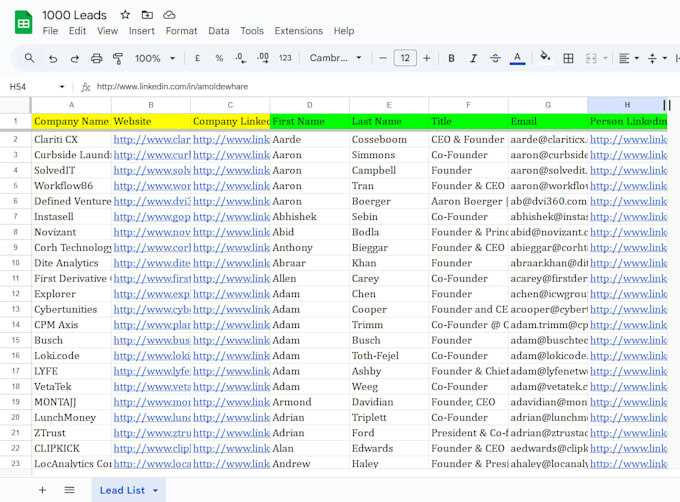Decrease font size with minus button

click(x=382, y=58)
